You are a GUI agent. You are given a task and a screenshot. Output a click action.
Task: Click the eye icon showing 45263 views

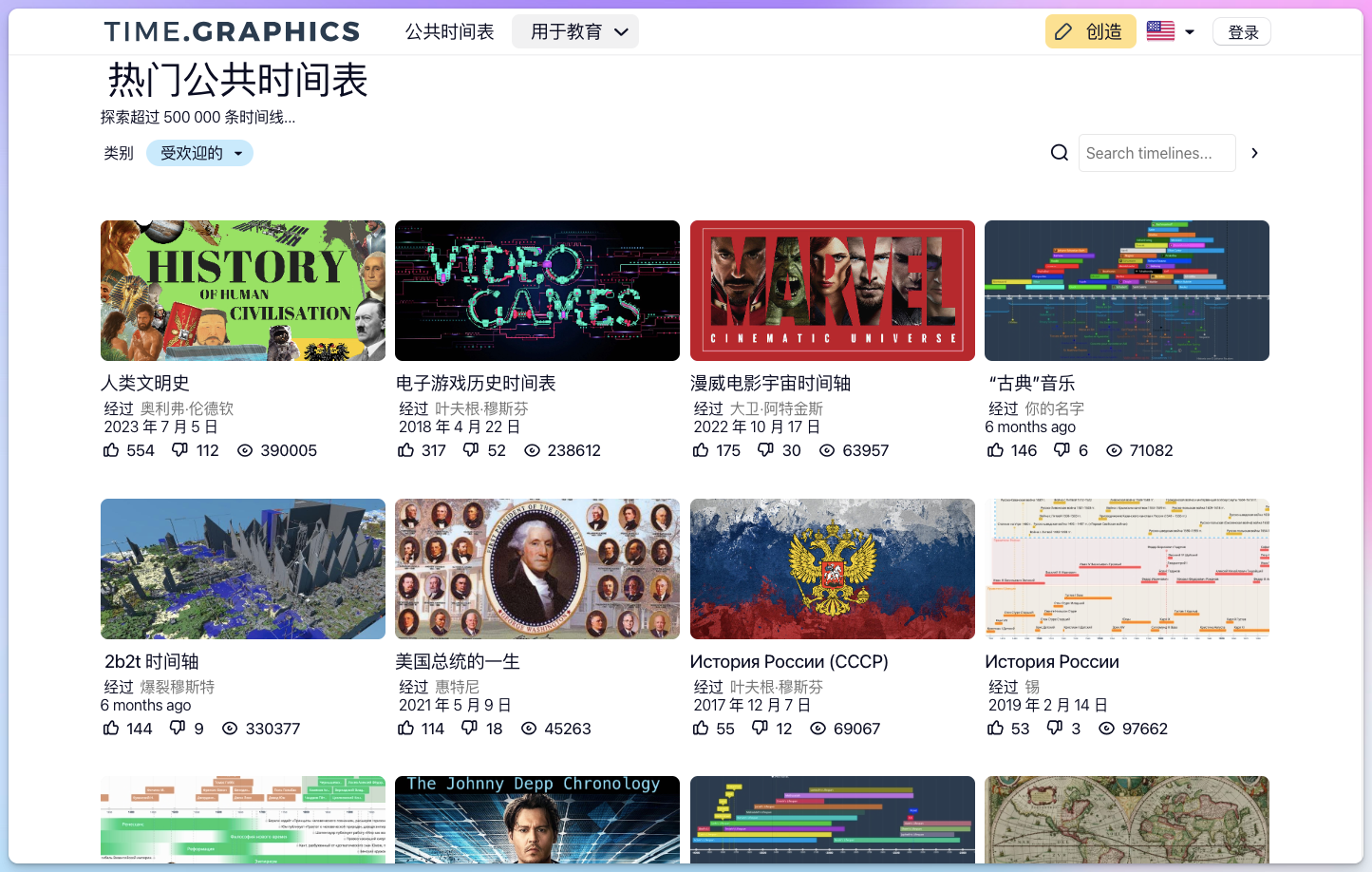[529, 729]
